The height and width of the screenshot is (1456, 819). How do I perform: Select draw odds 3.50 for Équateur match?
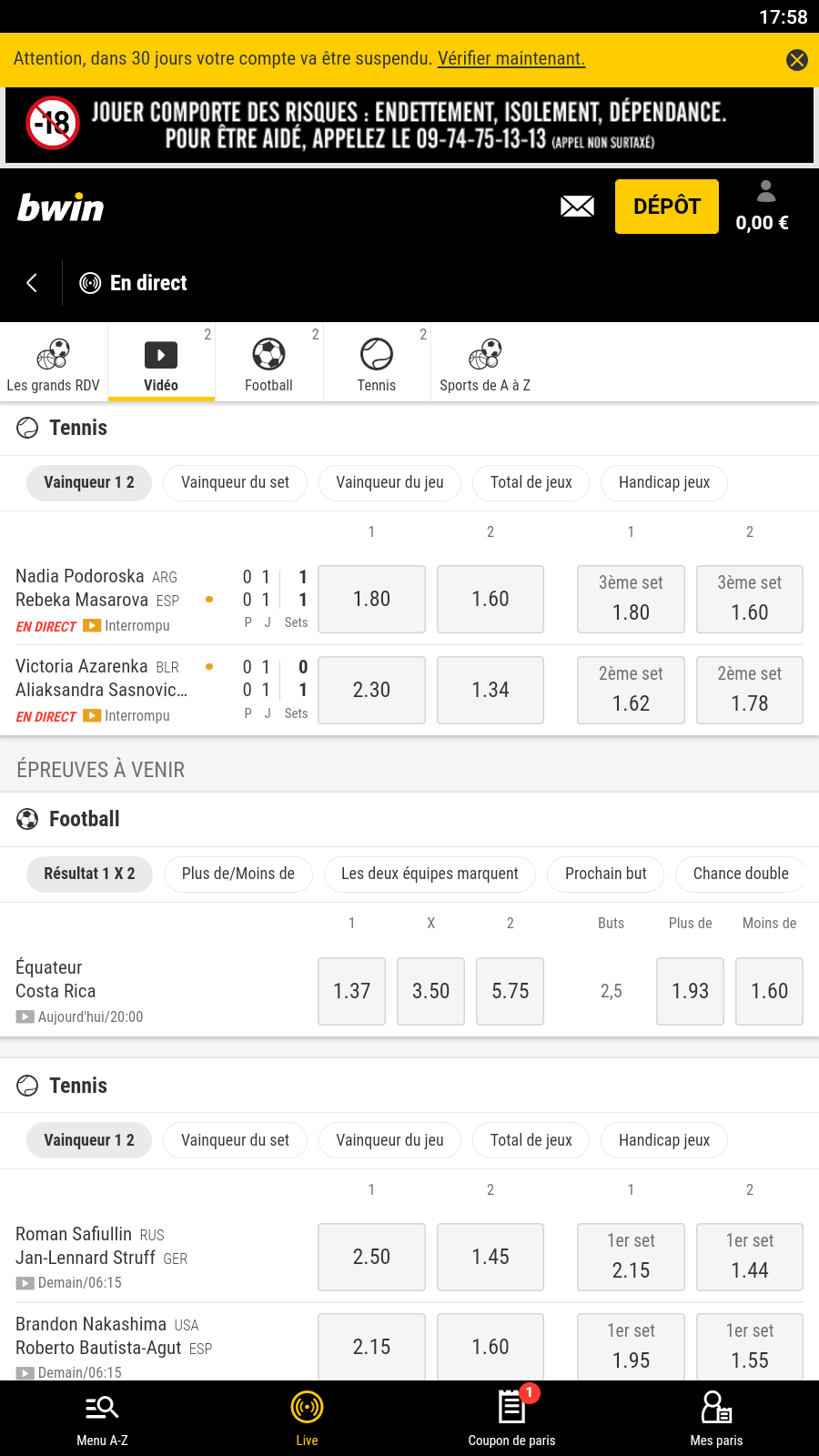click(430, 991)
